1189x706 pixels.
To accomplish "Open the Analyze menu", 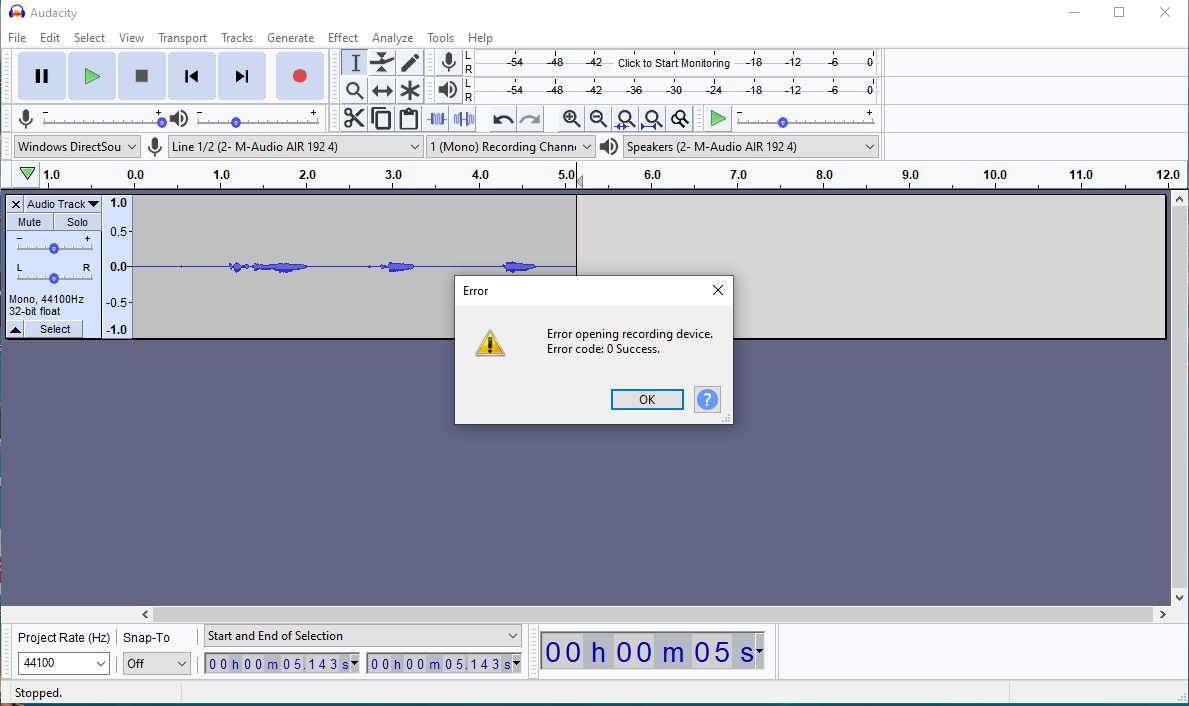I will click(x=392, y=38).
